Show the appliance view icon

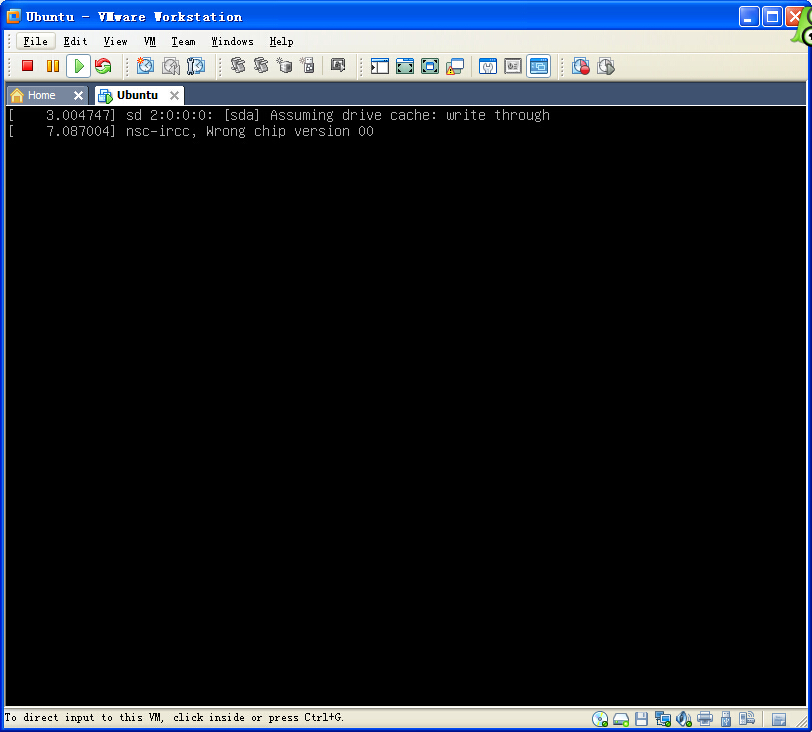click(x=513, y=66)
